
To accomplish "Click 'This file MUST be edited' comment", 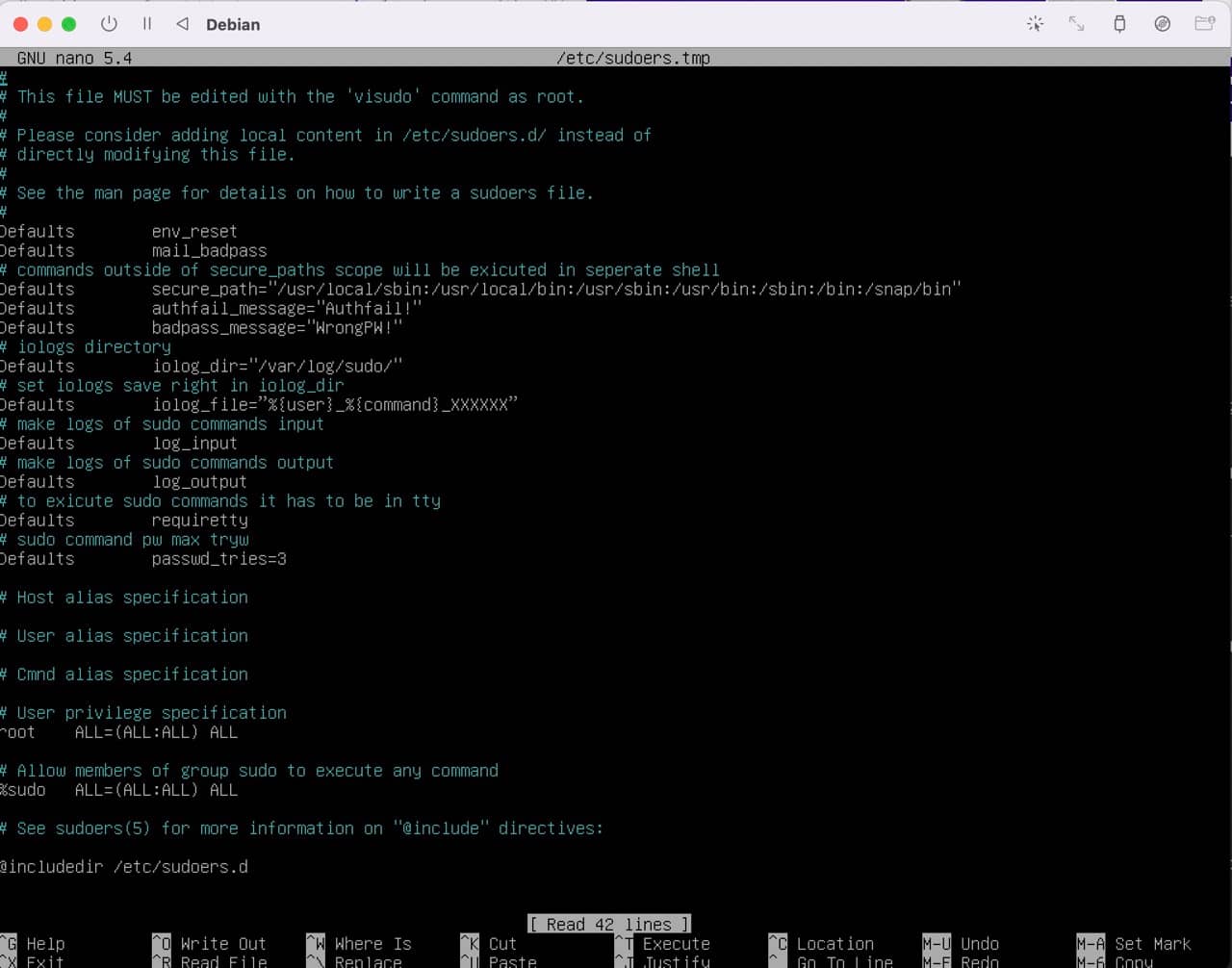I will [x=292, y=96].
